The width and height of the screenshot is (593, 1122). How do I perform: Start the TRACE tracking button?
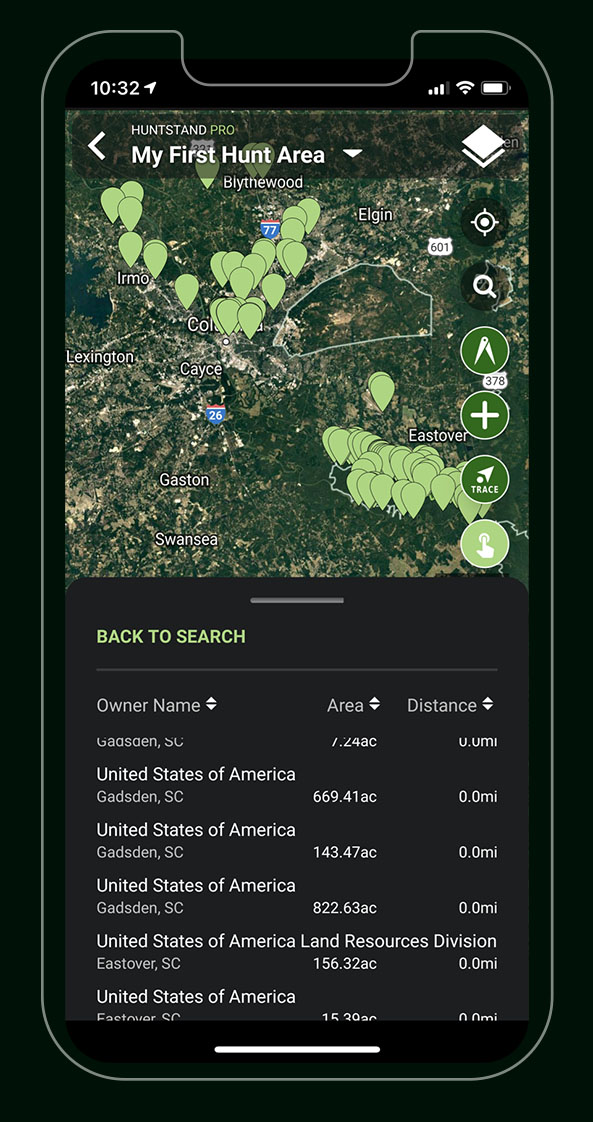pyautogui.click(x=484, y=479)
